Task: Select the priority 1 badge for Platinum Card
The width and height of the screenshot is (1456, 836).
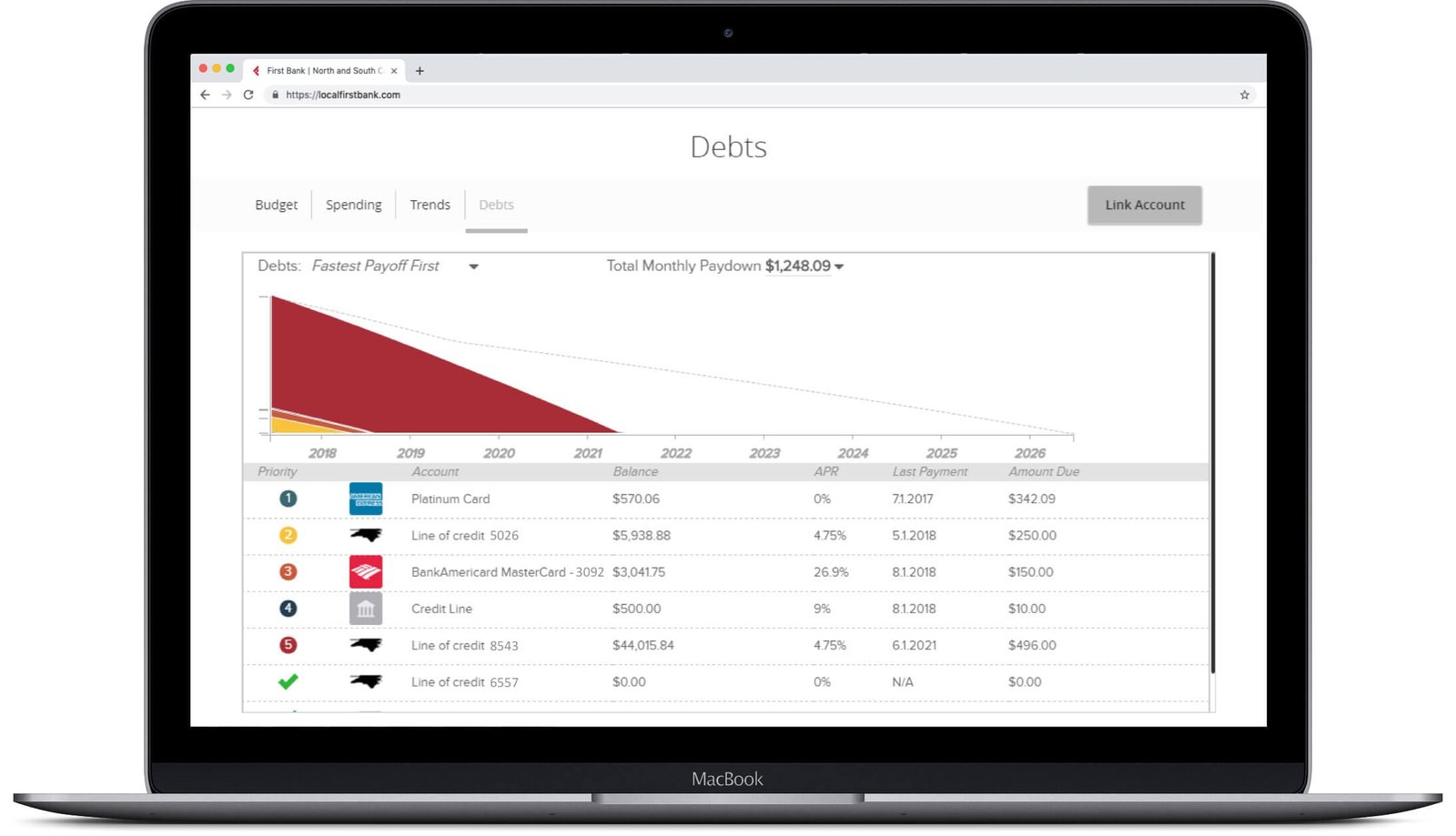Action: [x=288, y=499]
